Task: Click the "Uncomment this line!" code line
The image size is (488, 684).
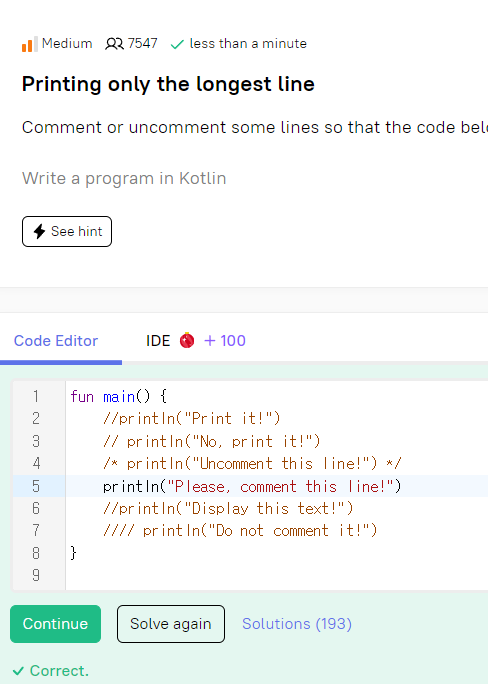Action: tap(252, 463)
